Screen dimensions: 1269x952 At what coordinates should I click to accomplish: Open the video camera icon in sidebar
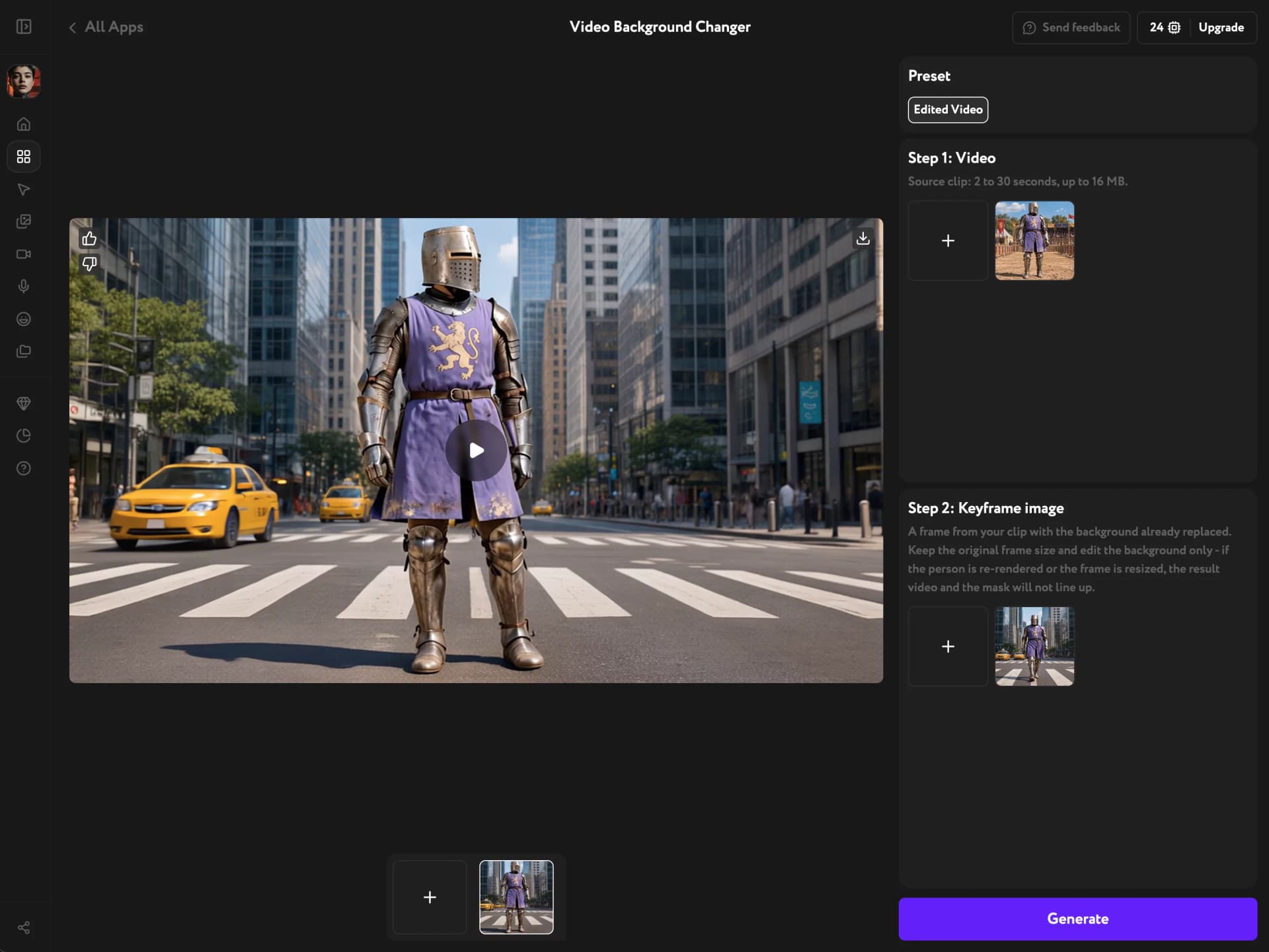[x=24, y=254]
